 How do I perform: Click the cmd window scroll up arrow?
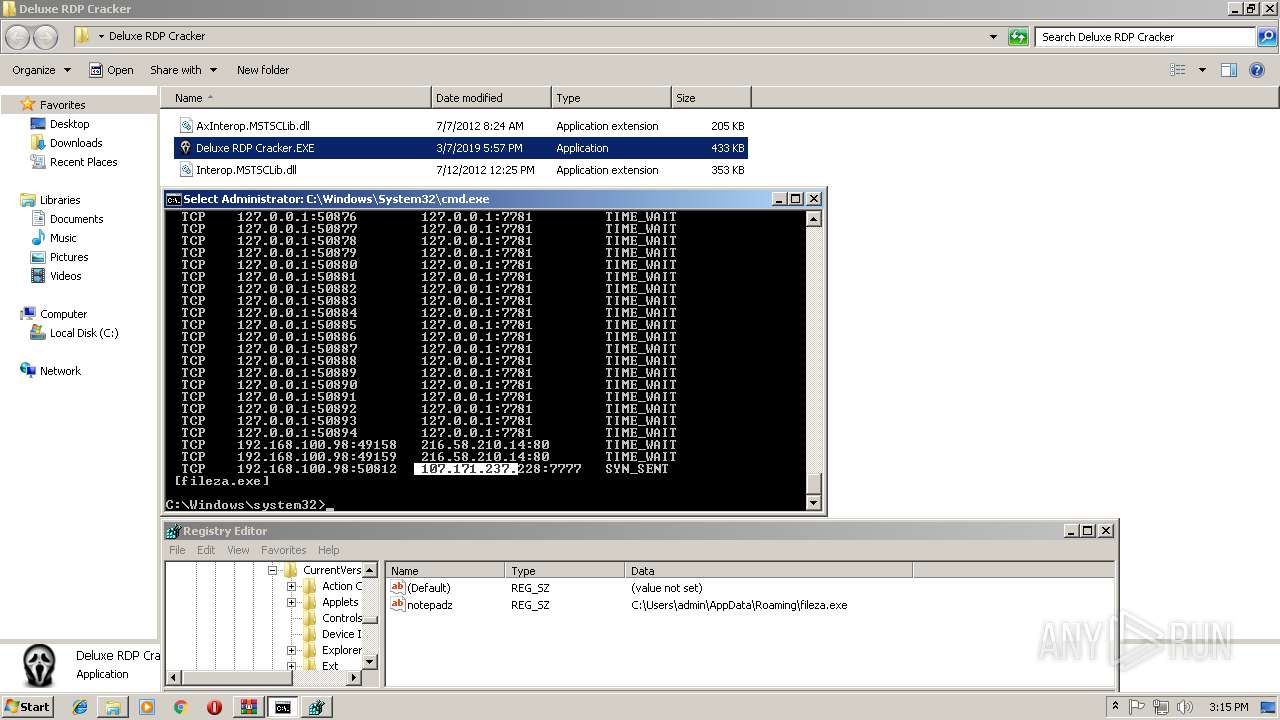pyautogui.click(x=813, y=219)
